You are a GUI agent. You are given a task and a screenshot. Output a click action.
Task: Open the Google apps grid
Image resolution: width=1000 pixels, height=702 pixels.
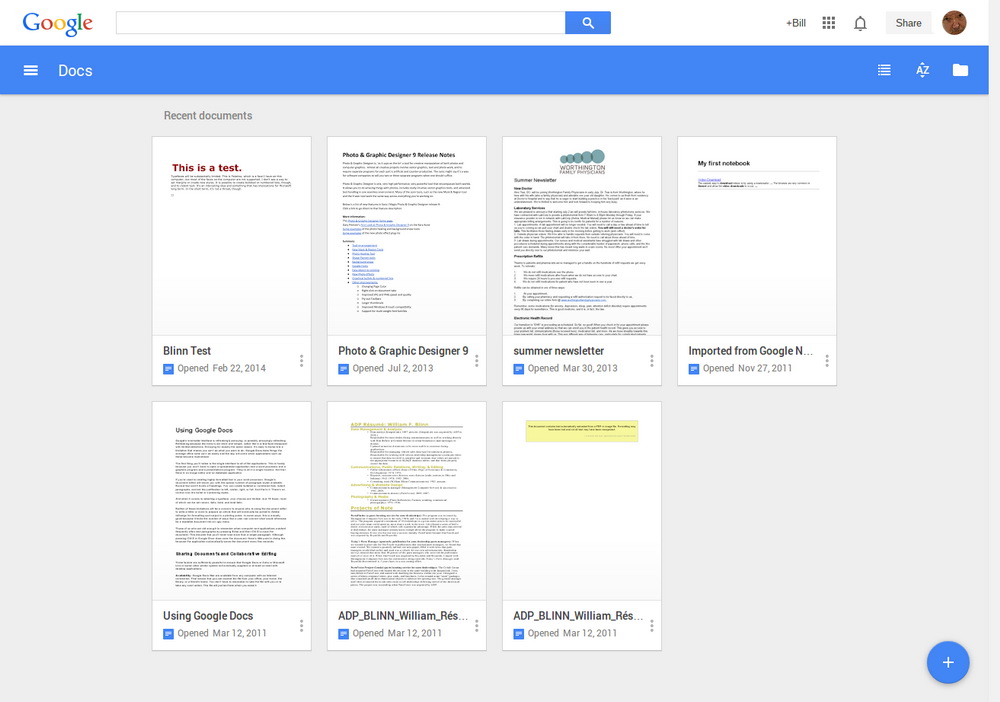coord(828,23)
